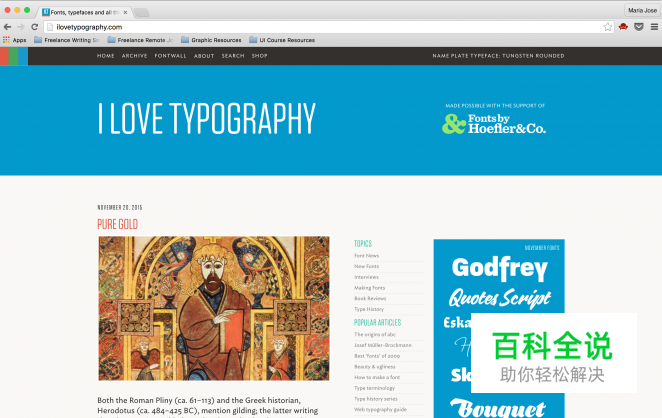The height and width of the screenshot is (418, 662).
Task: Go to Fontwall in the site navigation
Action: pyautogui.click(x=171, y=56)
